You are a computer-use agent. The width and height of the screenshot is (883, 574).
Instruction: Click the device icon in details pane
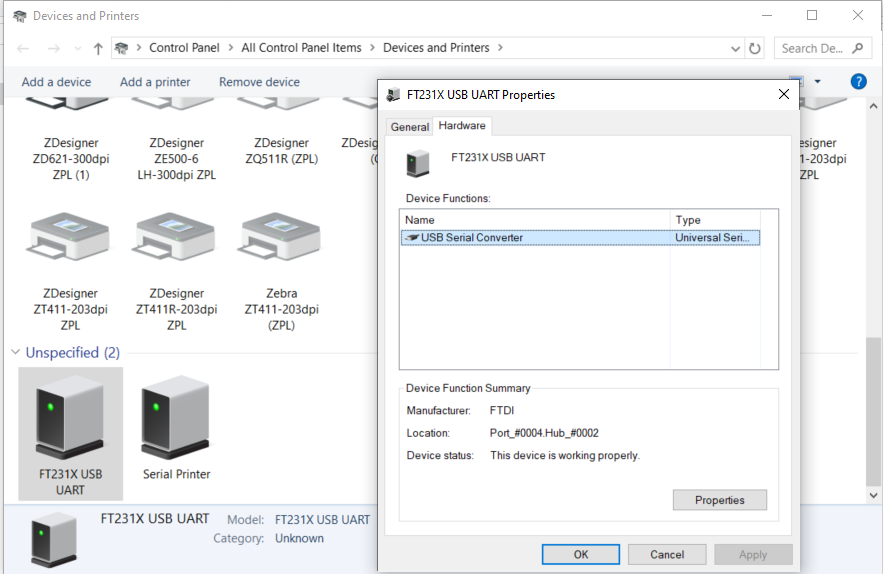pyautogui.click(x=53, y=539)
